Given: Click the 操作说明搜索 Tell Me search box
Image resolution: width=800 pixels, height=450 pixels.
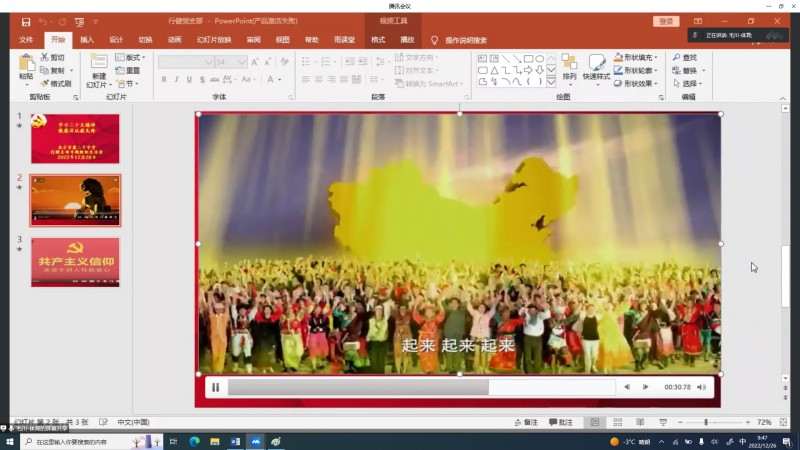Looking at the screenshot, I should [466, 40].
